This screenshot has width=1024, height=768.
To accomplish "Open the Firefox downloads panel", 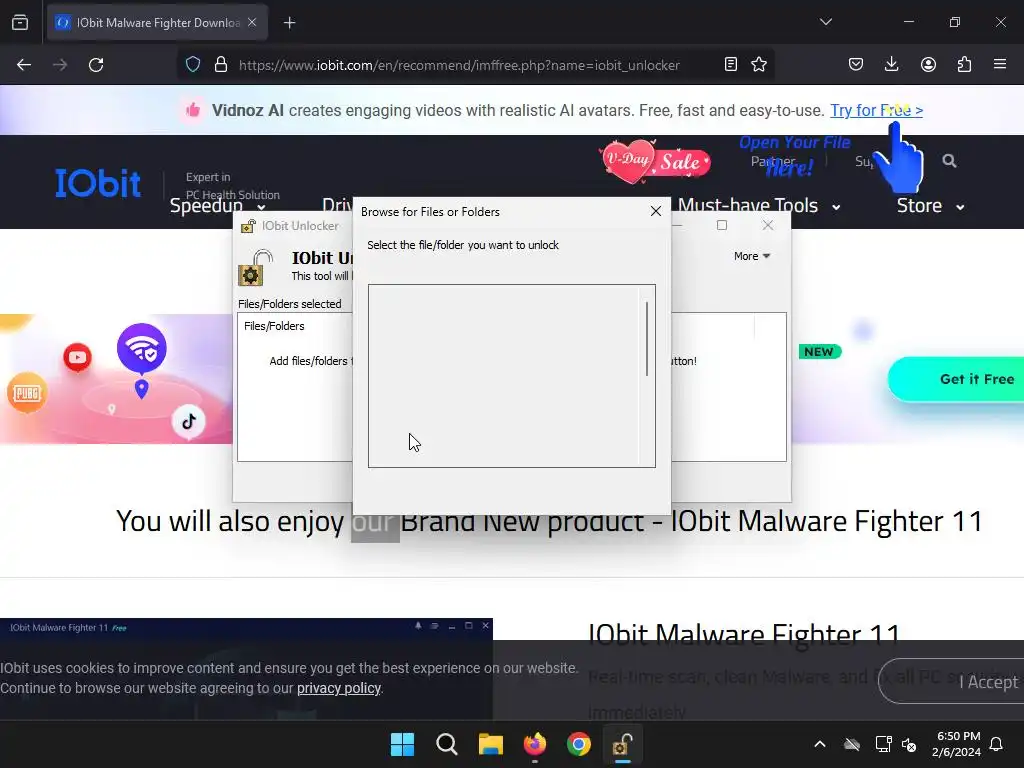I will tap(891, 64).
